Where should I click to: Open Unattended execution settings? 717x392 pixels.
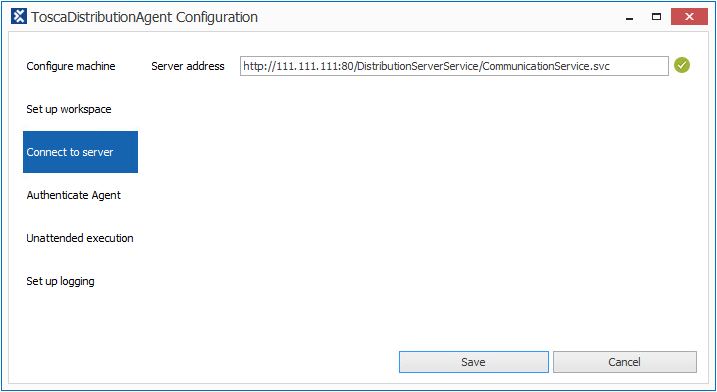tap(80, 238)
